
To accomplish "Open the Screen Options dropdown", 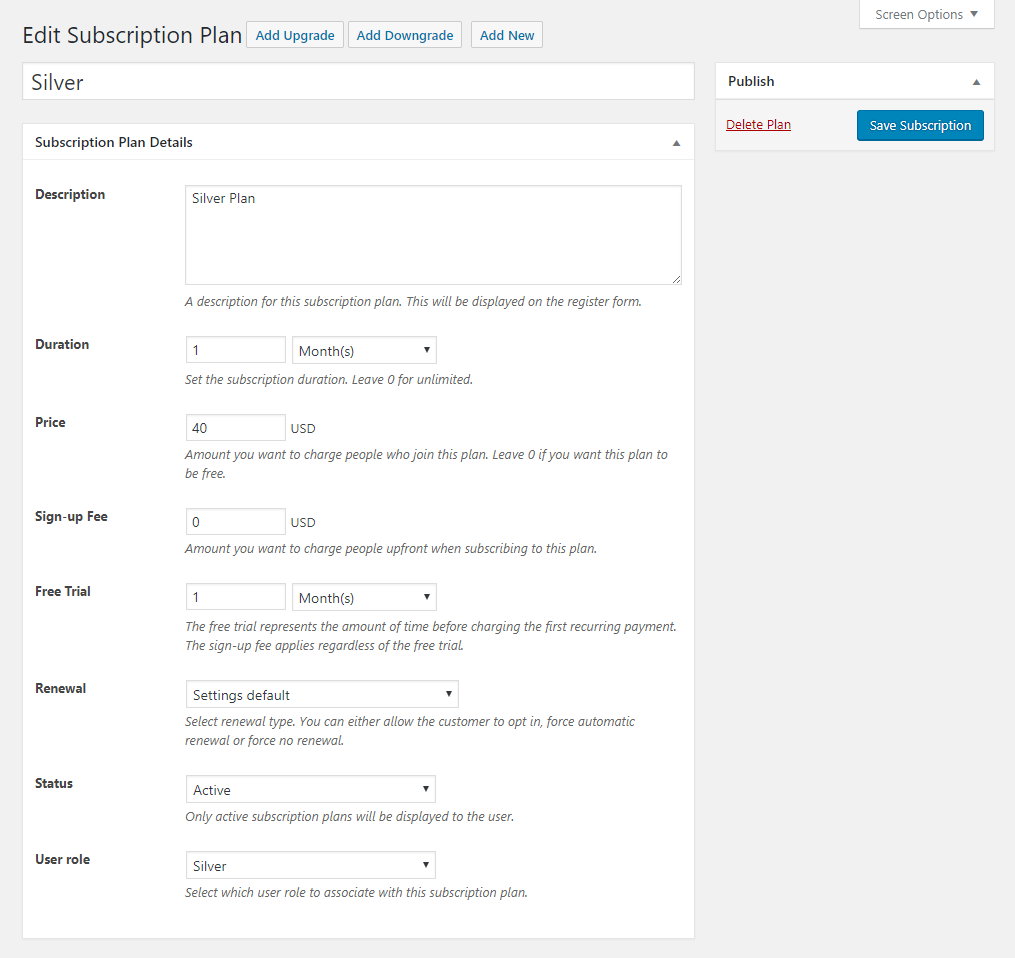I will (x=926, y=14).
